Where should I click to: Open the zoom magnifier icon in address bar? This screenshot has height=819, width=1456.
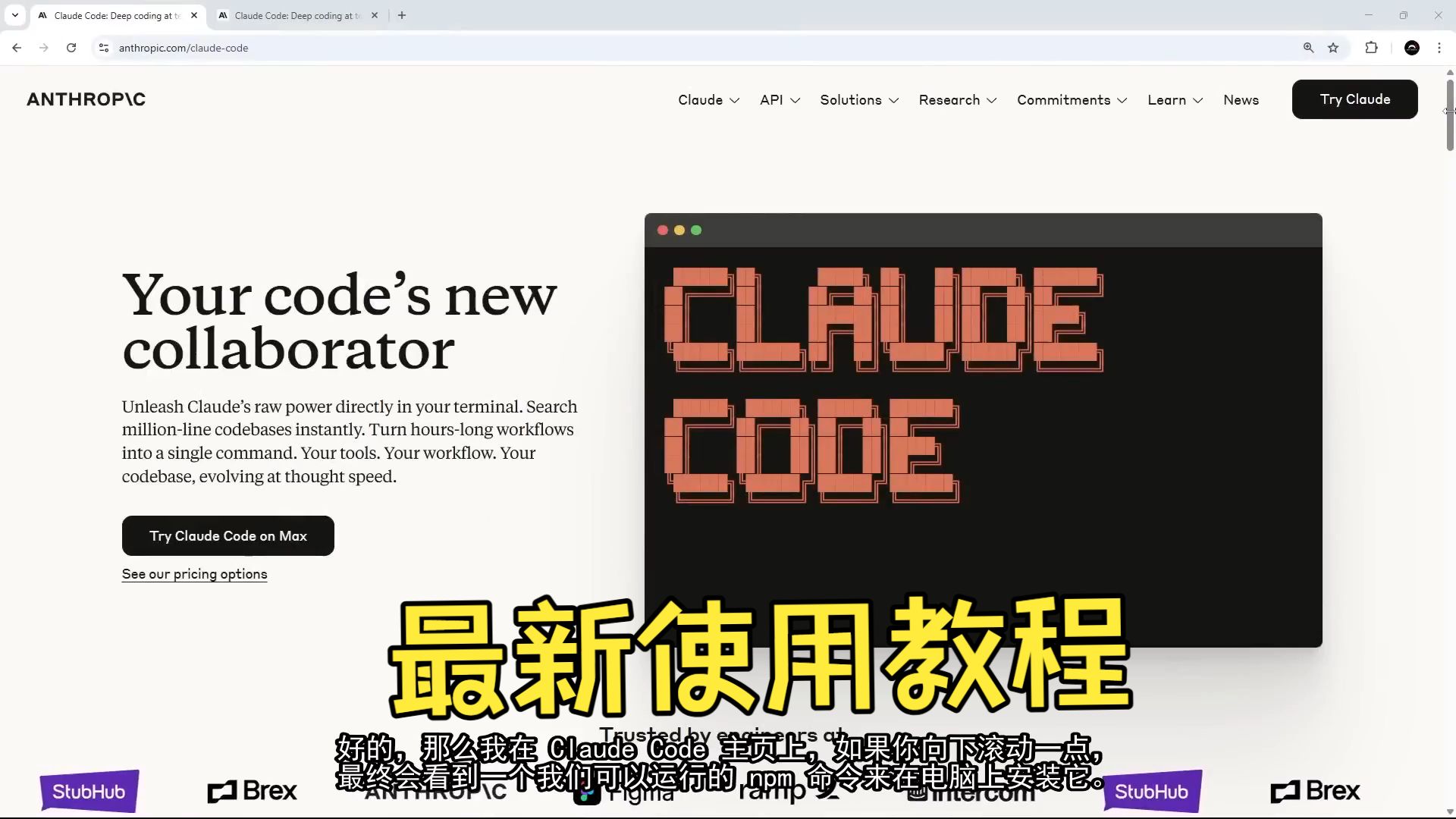1308,48
